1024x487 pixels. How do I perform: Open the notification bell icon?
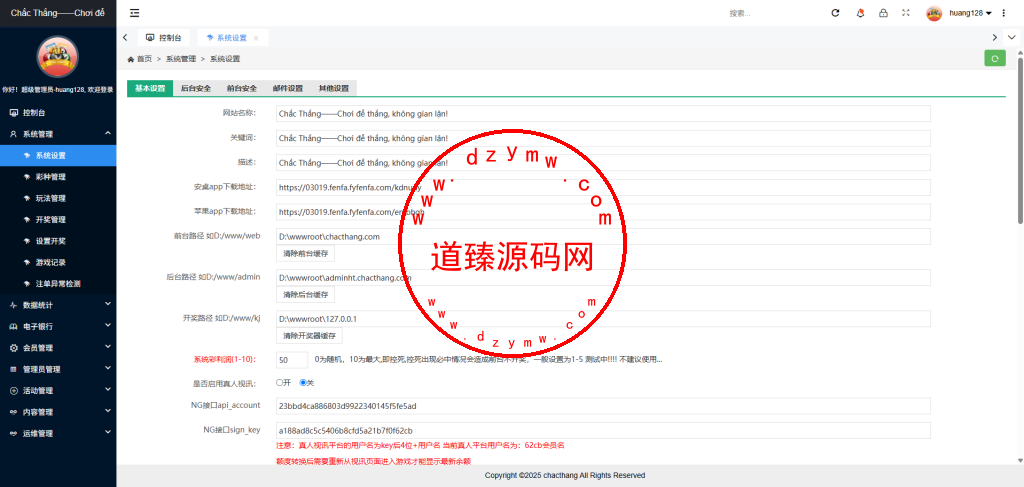[860, 13]
